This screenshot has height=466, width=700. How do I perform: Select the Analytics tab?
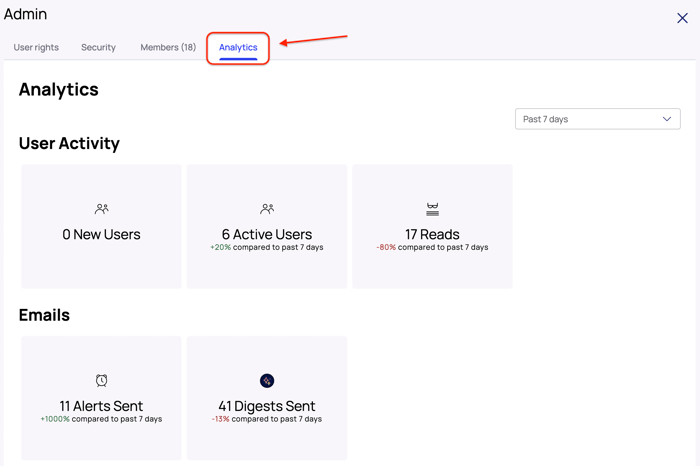238,47
